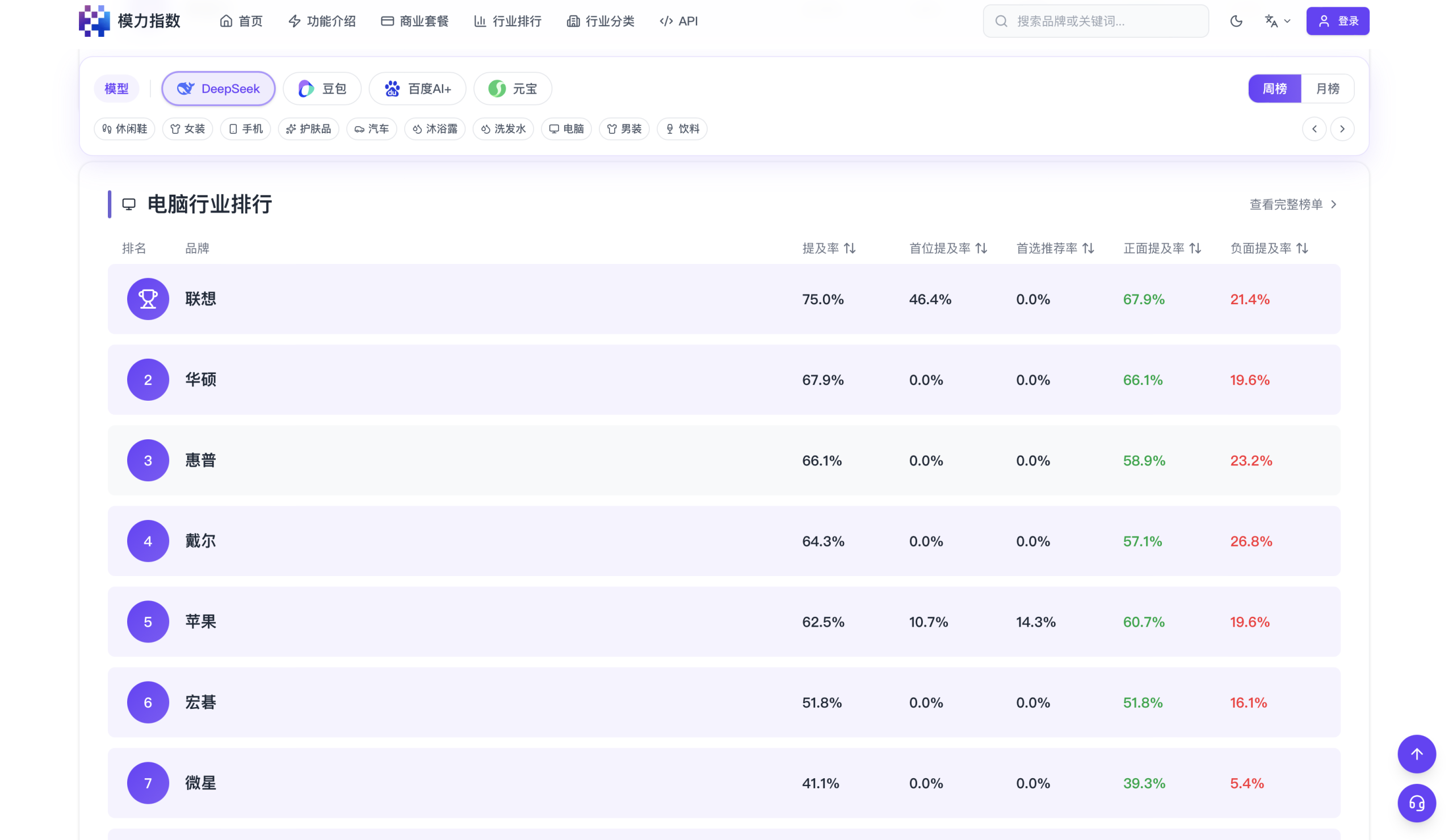Sort by 提及率 column arrows
Screen dimensions: 1453x840
click(850, 249)
